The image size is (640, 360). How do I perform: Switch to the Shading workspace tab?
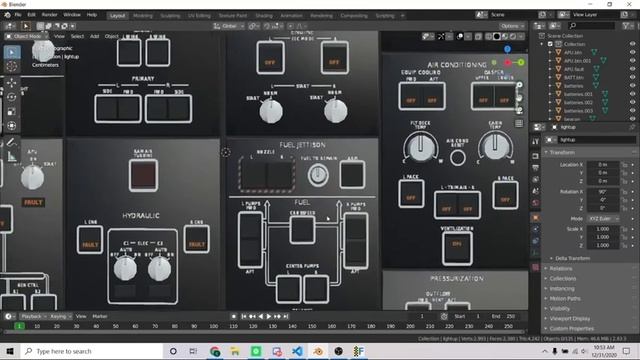(264, 16)
